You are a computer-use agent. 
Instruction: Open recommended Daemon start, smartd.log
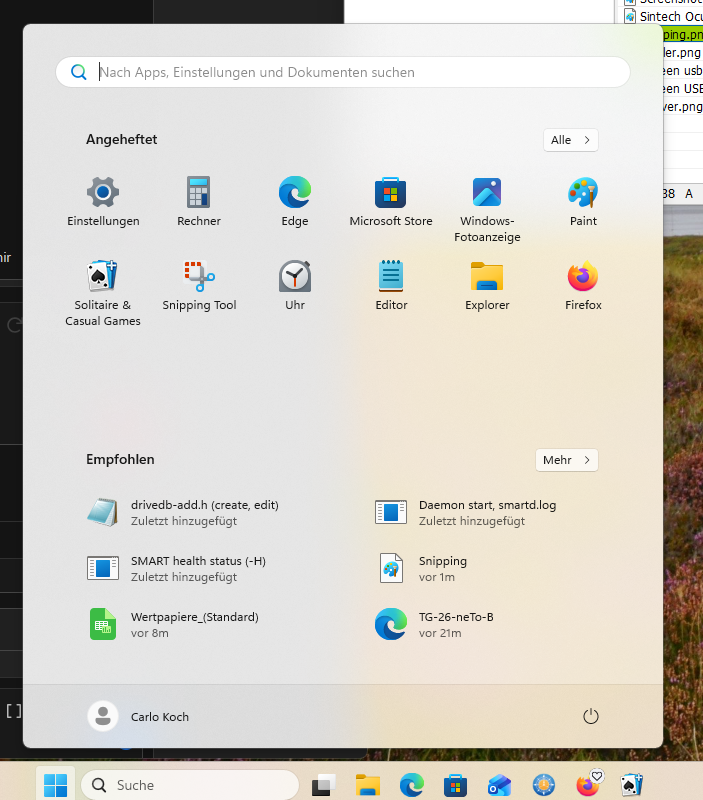click(467, 512)
